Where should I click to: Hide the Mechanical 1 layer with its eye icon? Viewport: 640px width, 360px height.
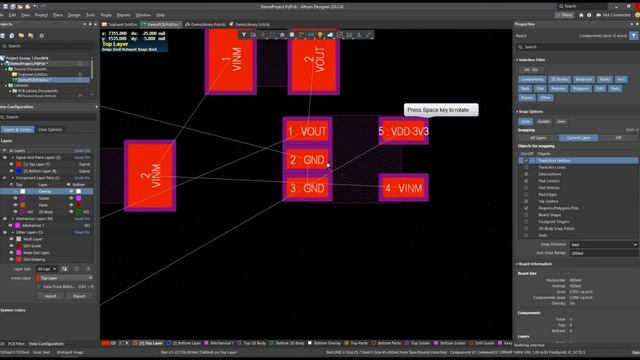(11, 225)
